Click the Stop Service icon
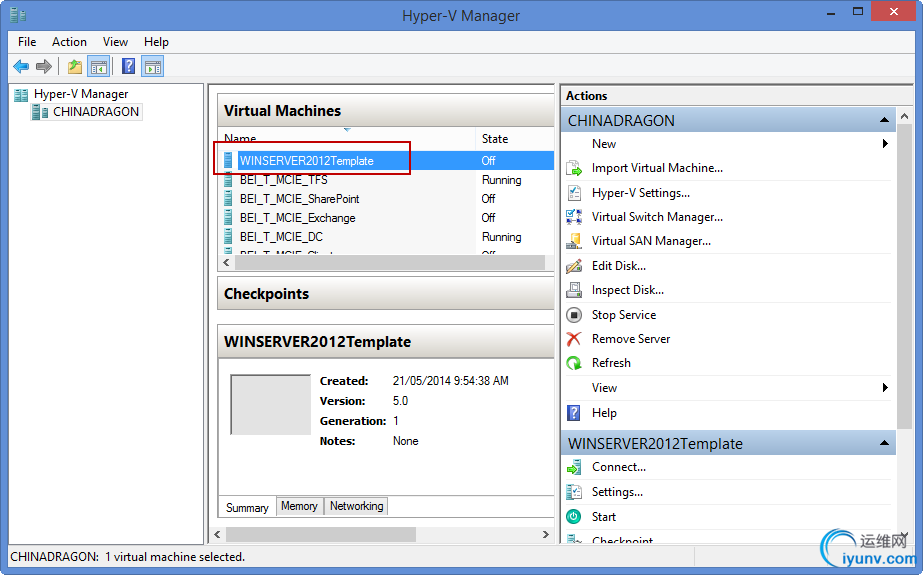923x575 pixels. click(574, 315)
